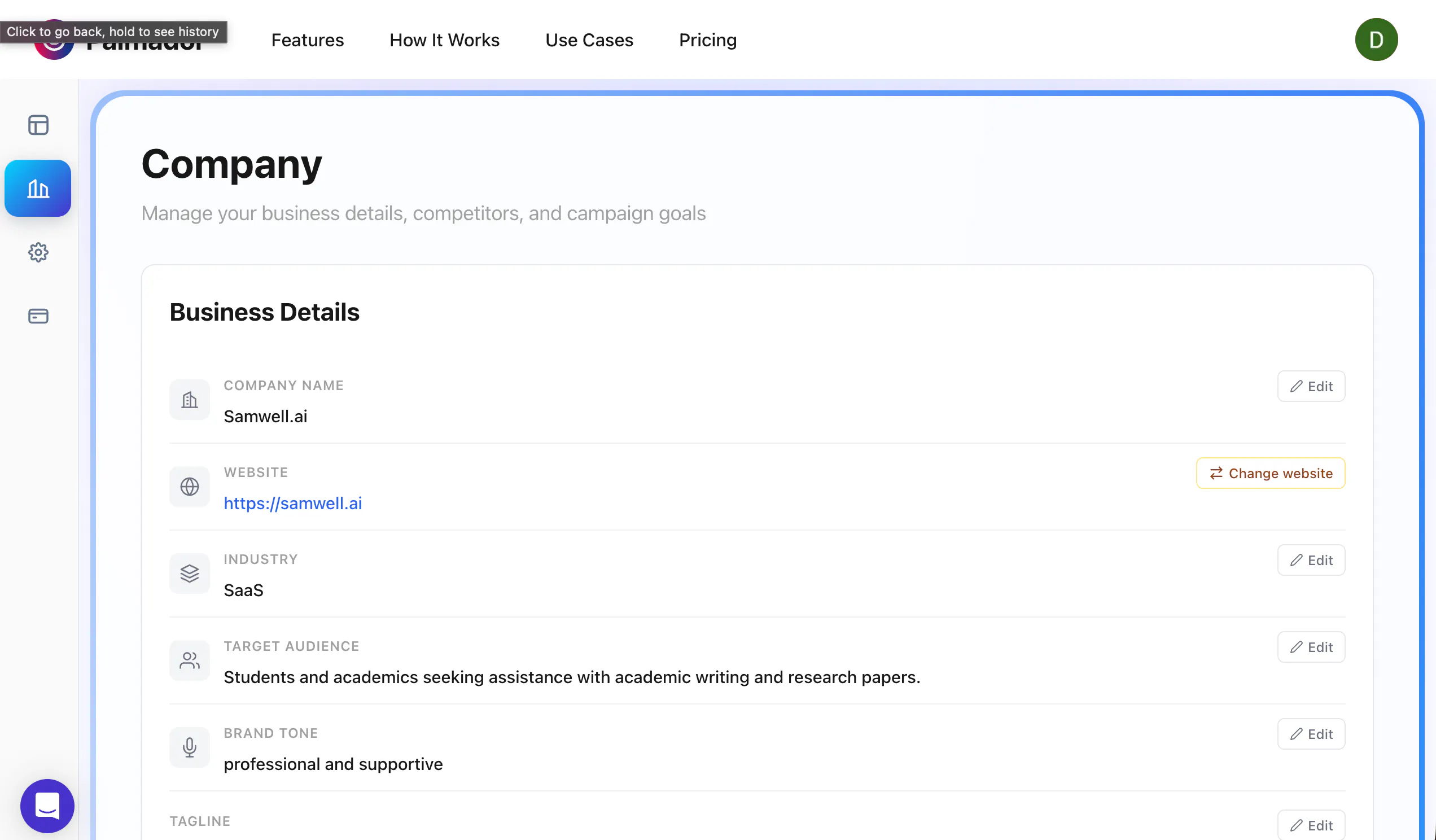Open the billing card icon in sidebar
Viewport: 1436px width, 840px height.
point(38,316)
